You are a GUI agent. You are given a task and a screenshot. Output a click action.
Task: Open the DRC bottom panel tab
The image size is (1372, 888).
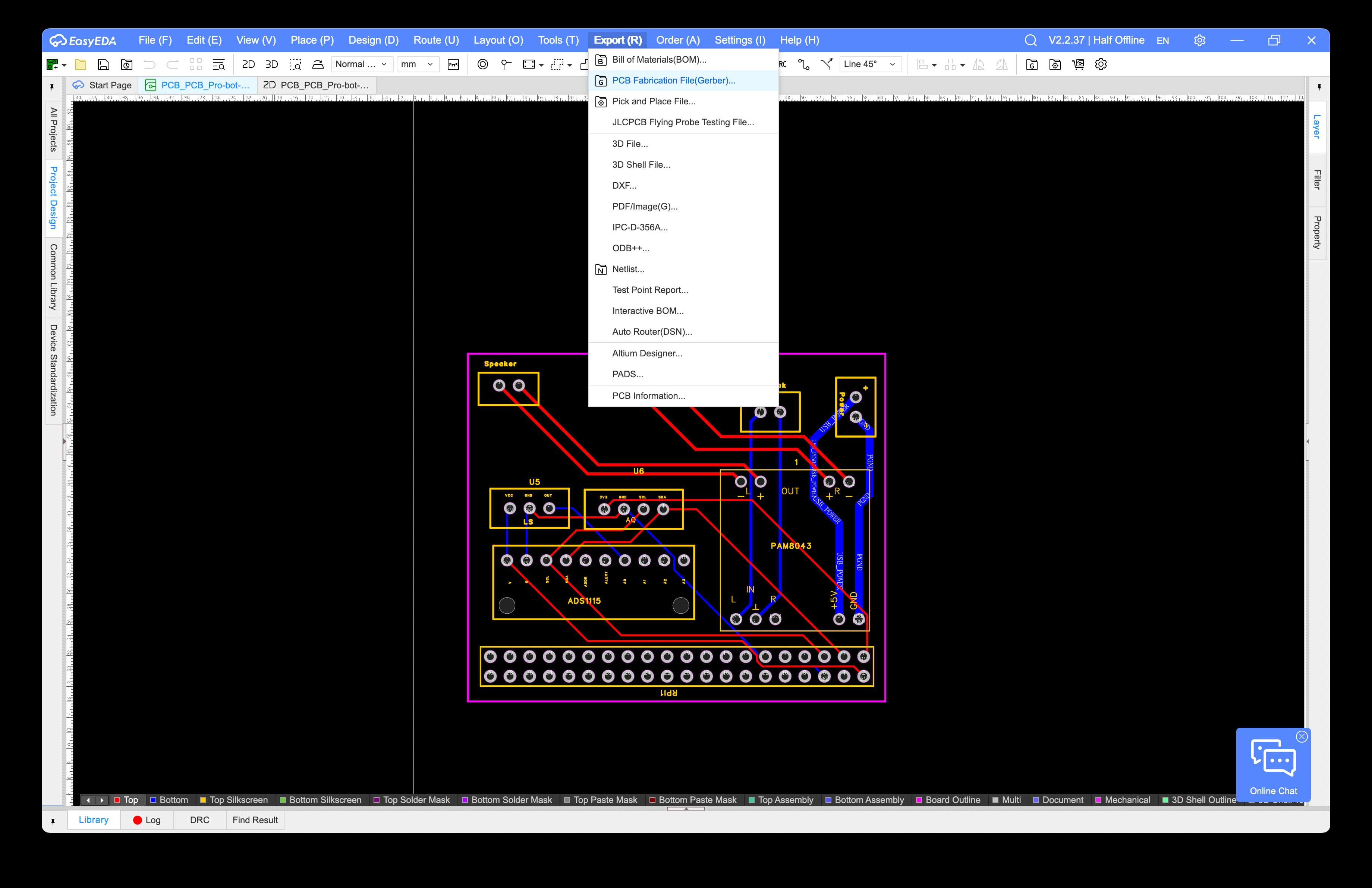pos(199,820)
